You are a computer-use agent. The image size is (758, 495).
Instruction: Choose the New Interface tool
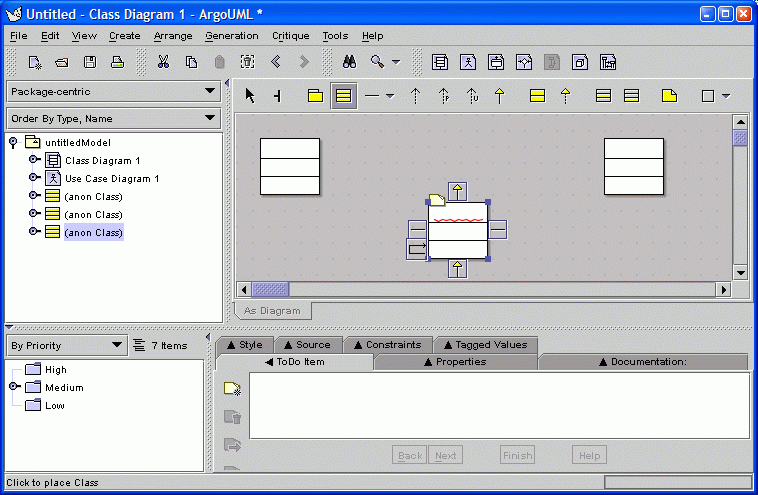[538, 96]
